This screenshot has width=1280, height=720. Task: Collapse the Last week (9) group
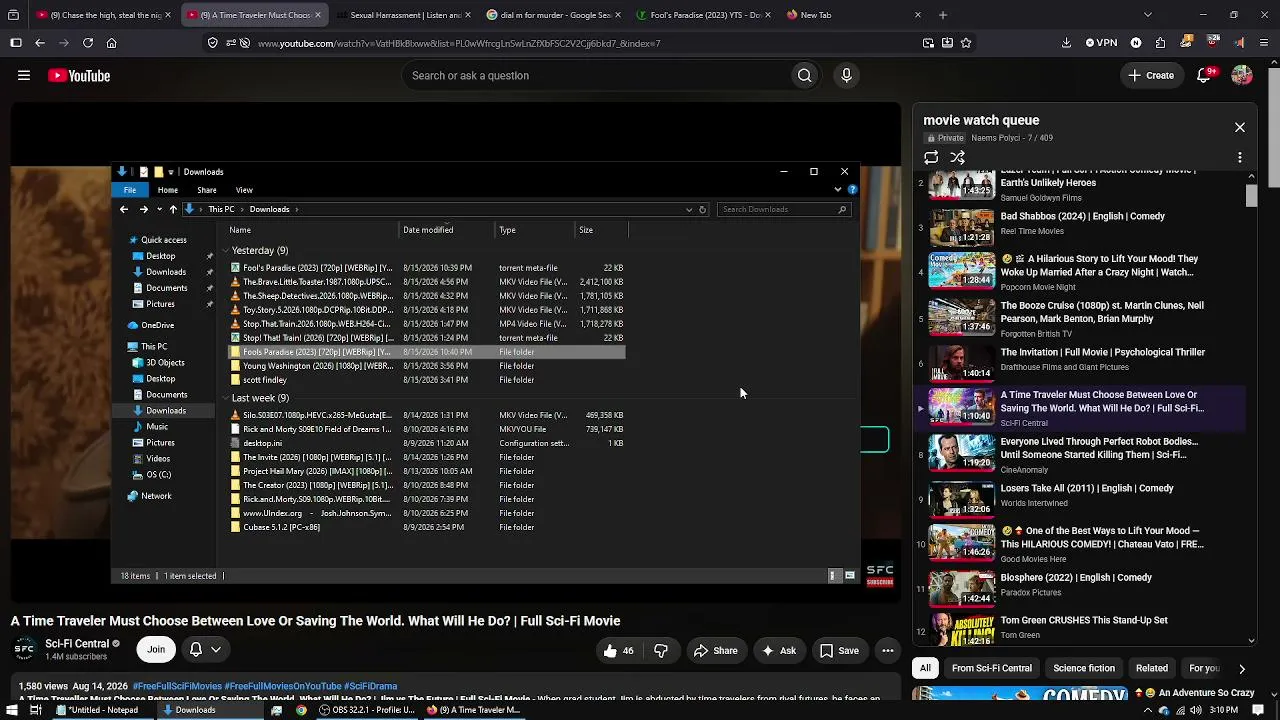(x=226, y=398)
